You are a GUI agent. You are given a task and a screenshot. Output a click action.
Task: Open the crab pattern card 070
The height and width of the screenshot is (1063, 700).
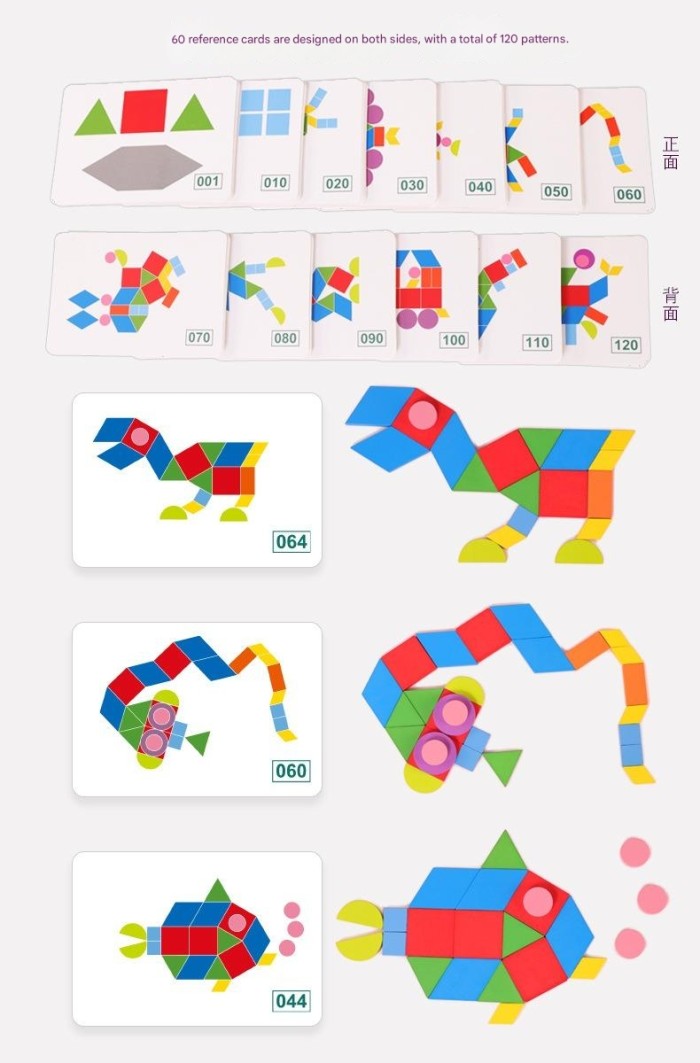(138, 293)
